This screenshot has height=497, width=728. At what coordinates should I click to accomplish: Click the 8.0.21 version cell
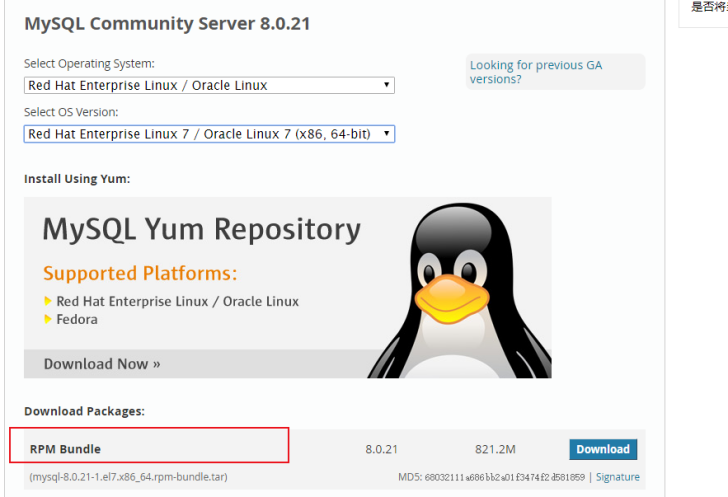(381, 449)
